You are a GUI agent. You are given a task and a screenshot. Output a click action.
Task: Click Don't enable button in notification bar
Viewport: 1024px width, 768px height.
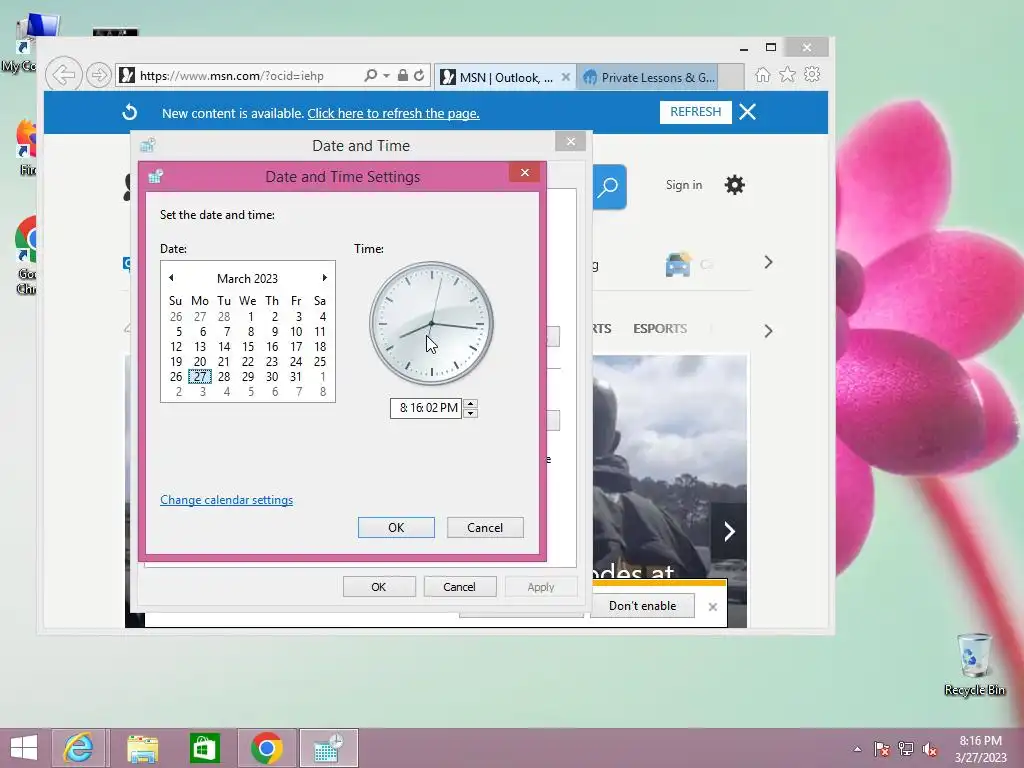643,606
